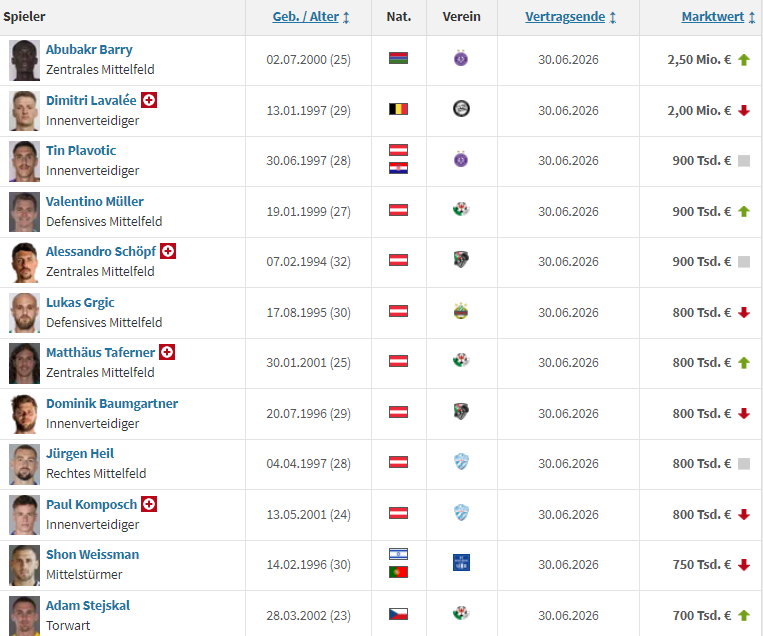The width and height of the screenshot is (763, 636).
Task: Open Valentino Müller's profile link
Action: [x=95, y=201]
